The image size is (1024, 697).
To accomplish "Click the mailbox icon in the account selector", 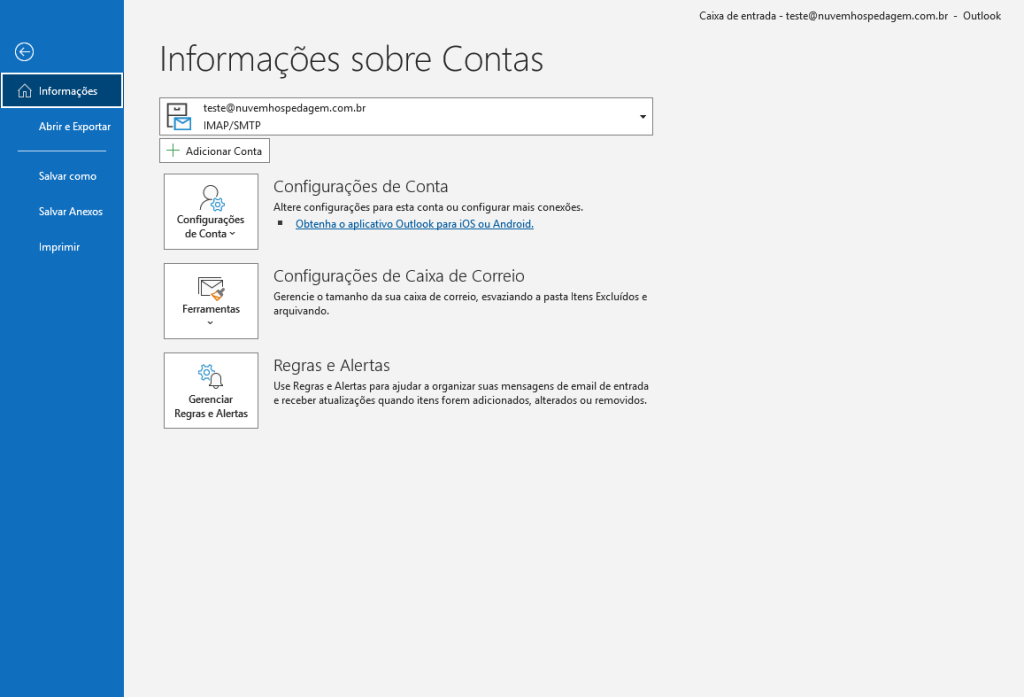I will pos(179,116).
